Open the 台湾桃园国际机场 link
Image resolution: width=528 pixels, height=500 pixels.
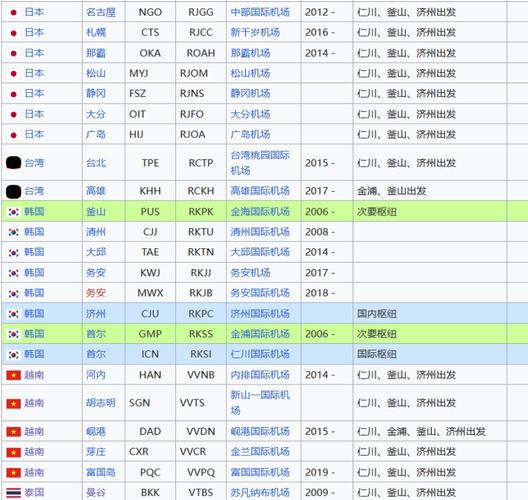pos(260,163)
